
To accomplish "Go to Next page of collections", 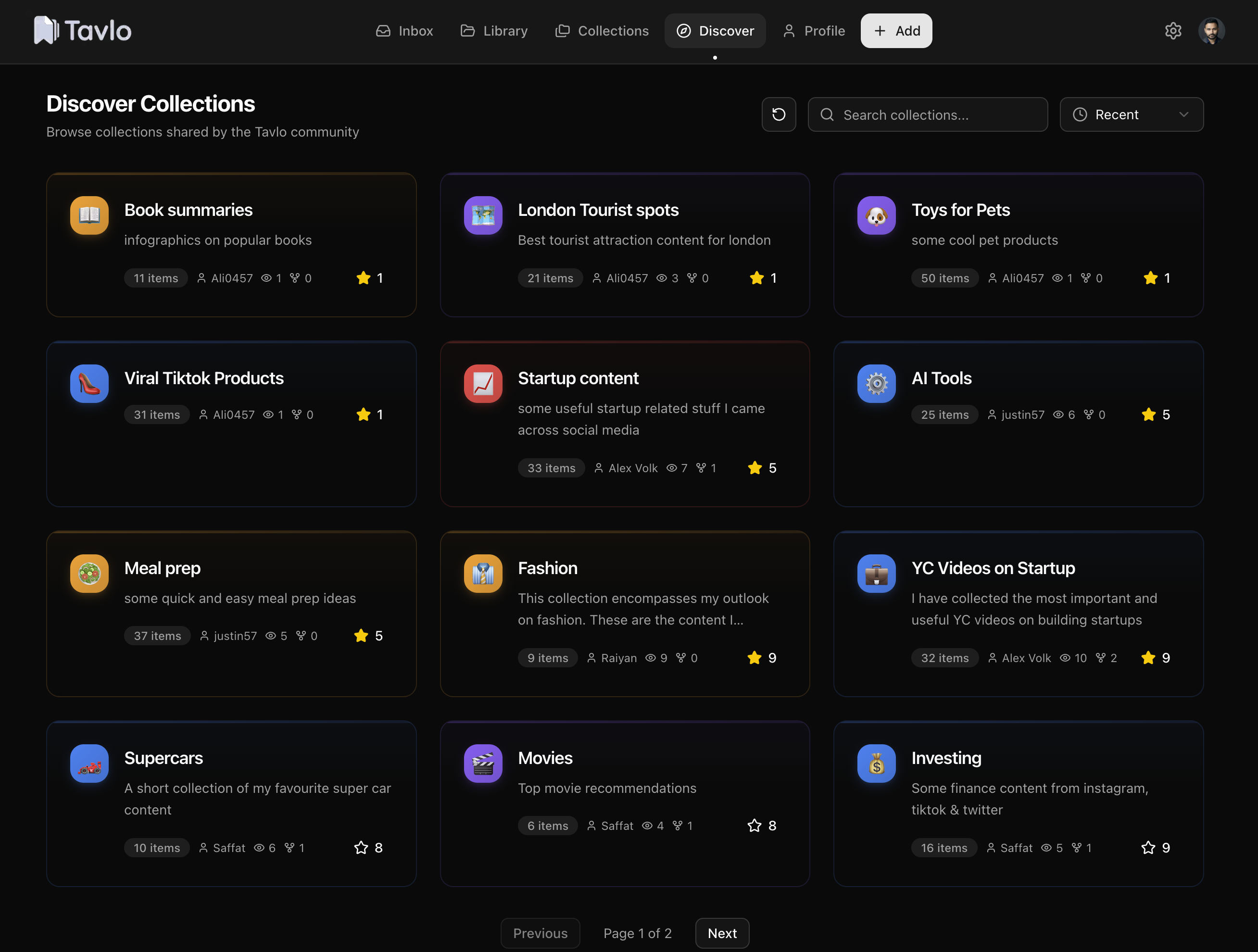I will pos(722,933).
